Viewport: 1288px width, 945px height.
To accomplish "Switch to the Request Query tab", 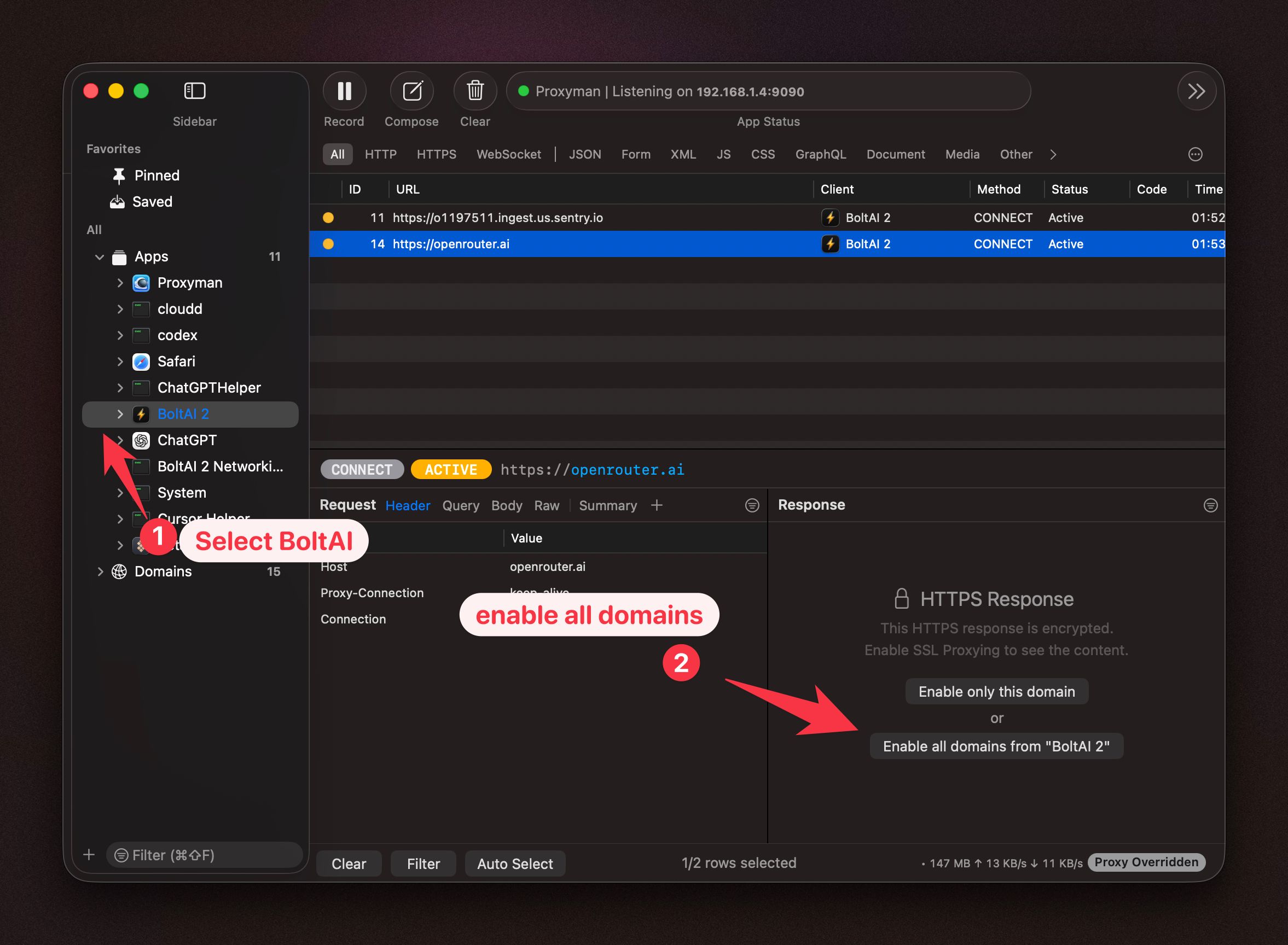I will point(461,506).
